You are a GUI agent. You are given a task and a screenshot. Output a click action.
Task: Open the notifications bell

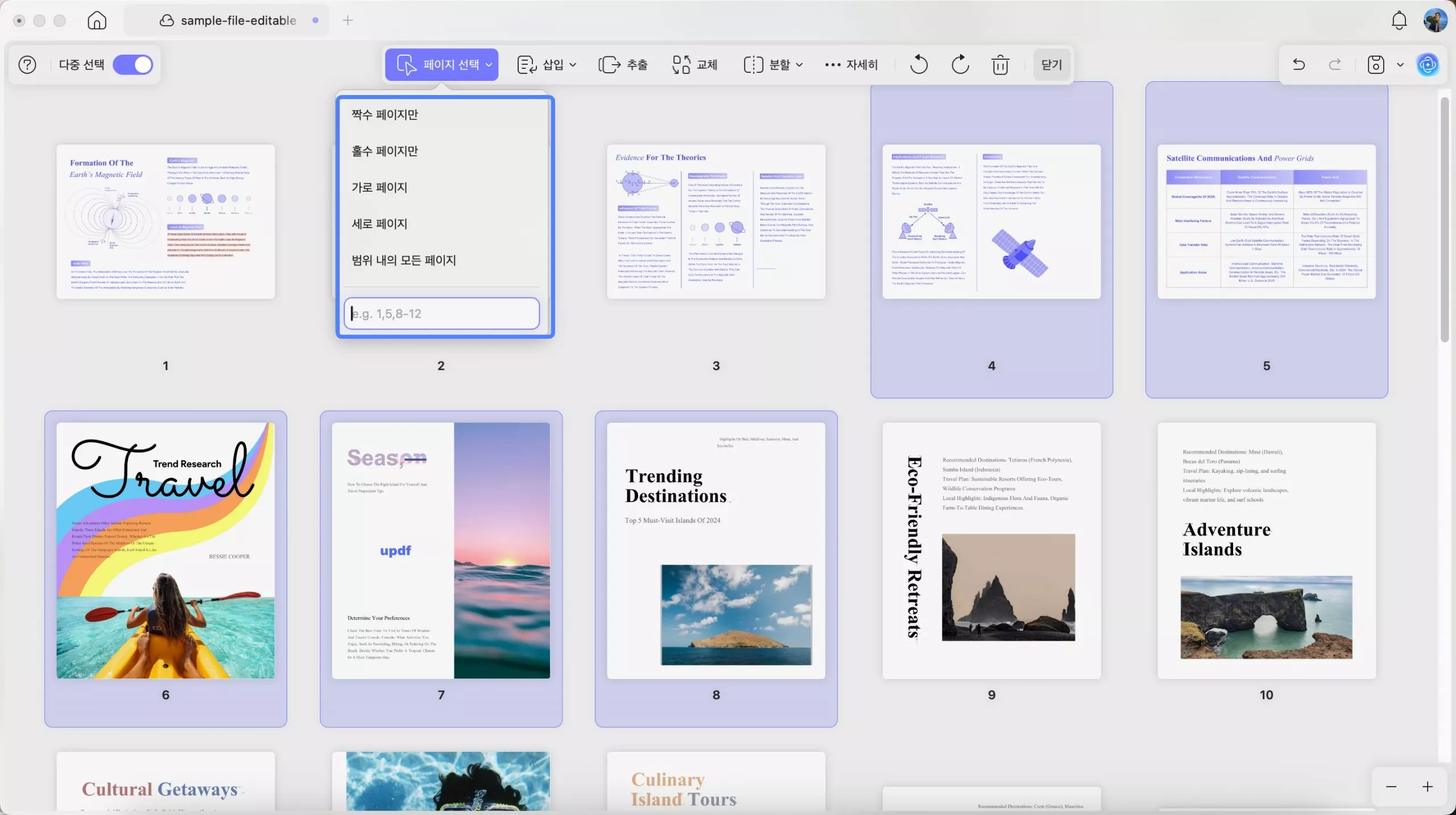click(x=1399, y=20)
